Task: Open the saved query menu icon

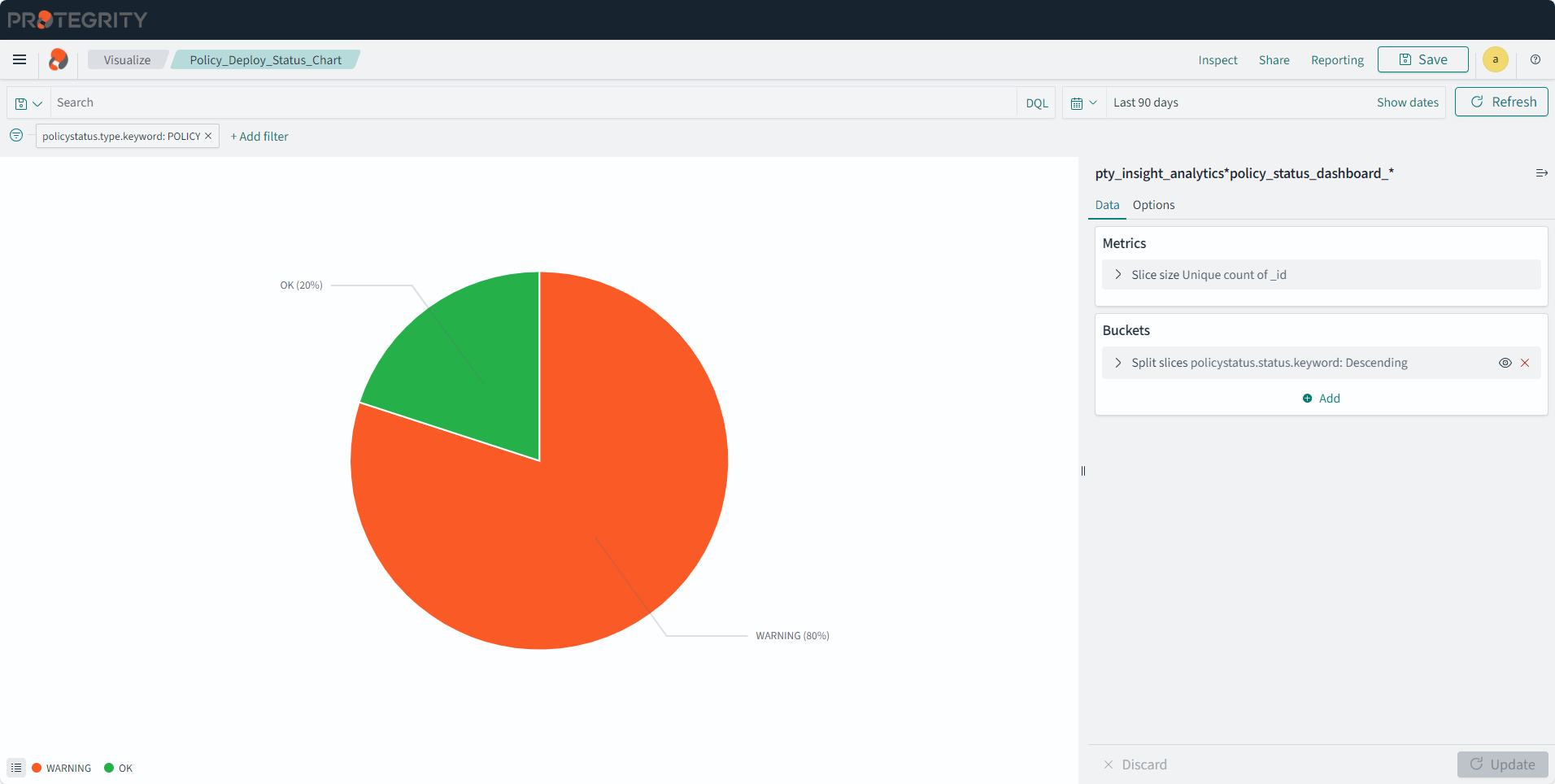Action: click(x=28, y=103)
